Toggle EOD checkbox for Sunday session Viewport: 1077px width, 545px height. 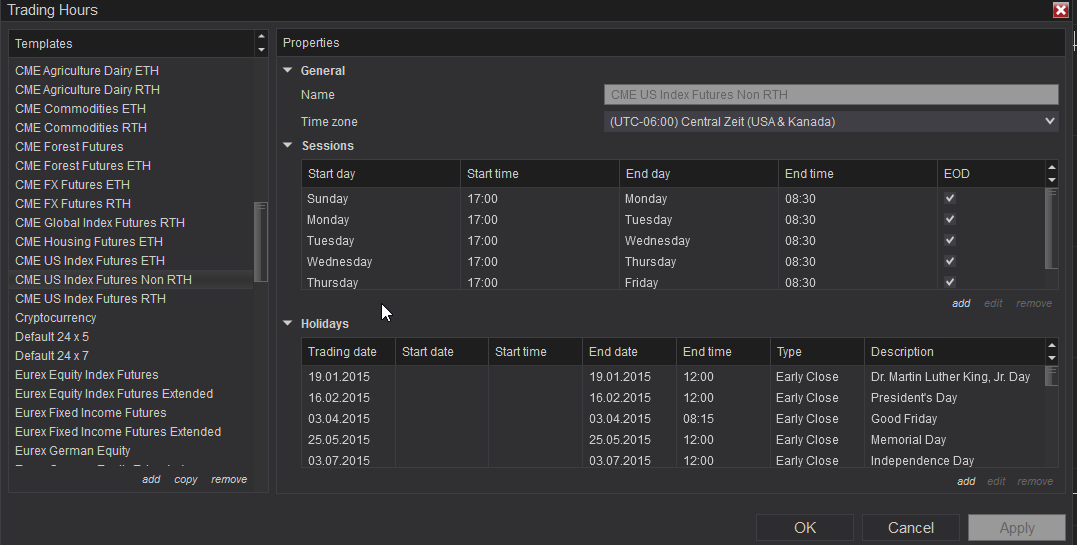tap(950, 198)
